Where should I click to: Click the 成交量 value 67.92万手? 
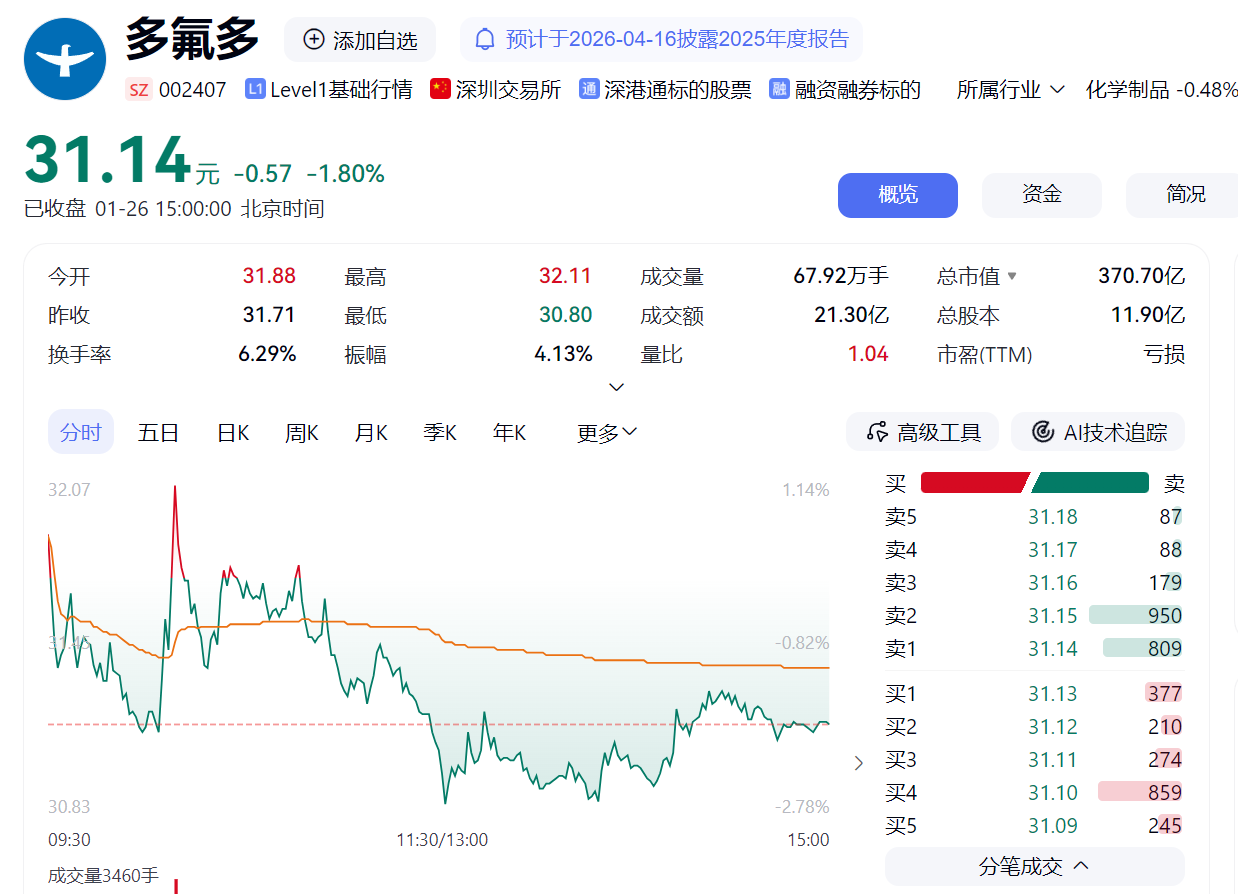841,276
